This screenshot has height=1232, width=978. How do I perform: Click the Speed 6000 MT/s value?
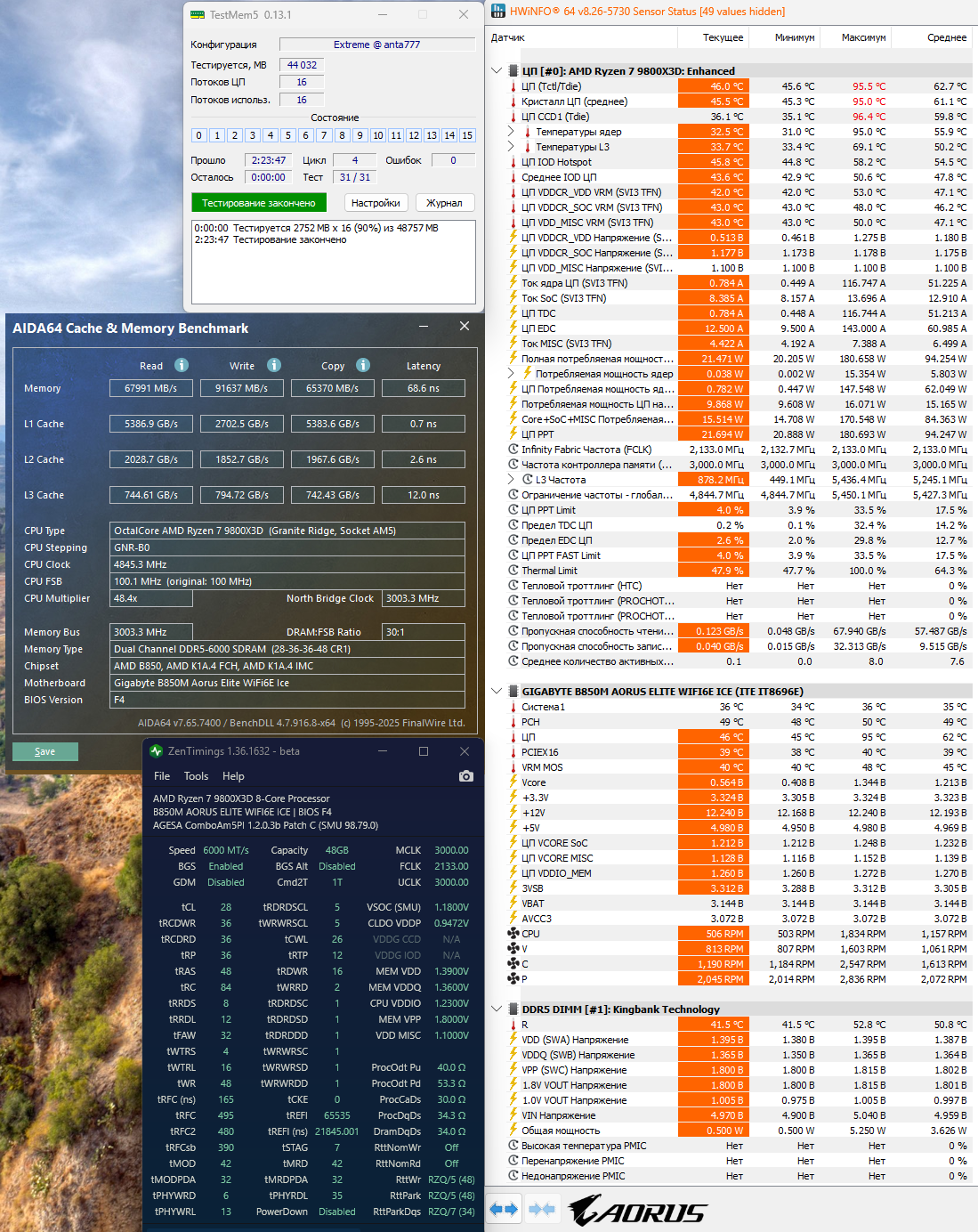point(226,850)
